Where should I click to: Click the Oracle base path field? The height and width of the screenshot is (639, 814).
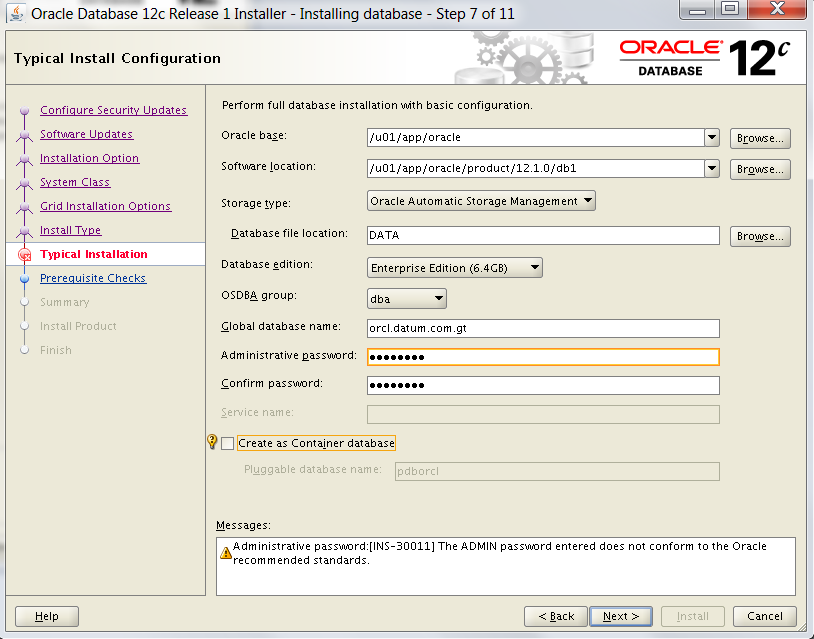coord(536,138)
